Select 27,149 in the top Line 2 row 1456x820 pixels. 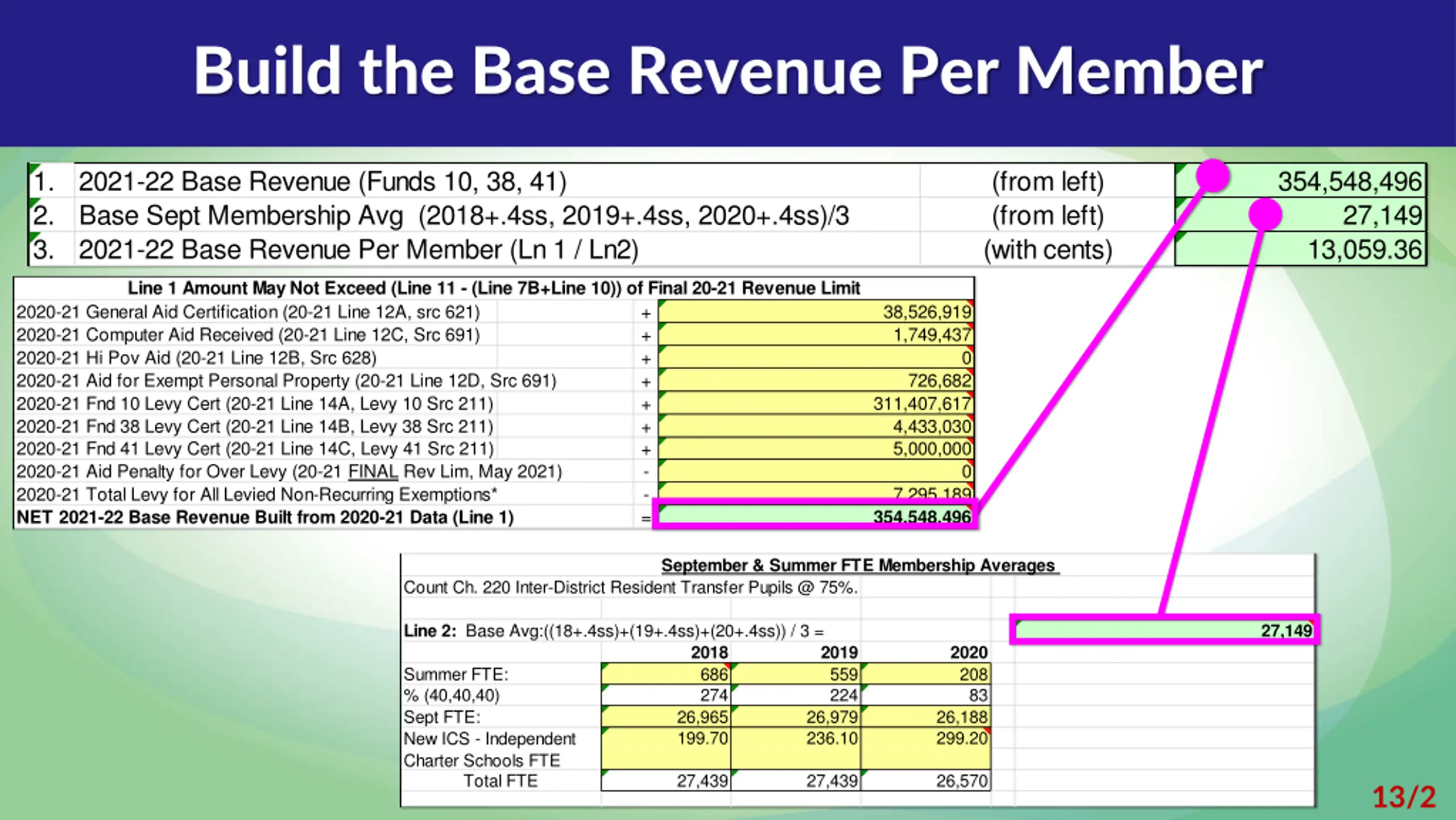1383,216
